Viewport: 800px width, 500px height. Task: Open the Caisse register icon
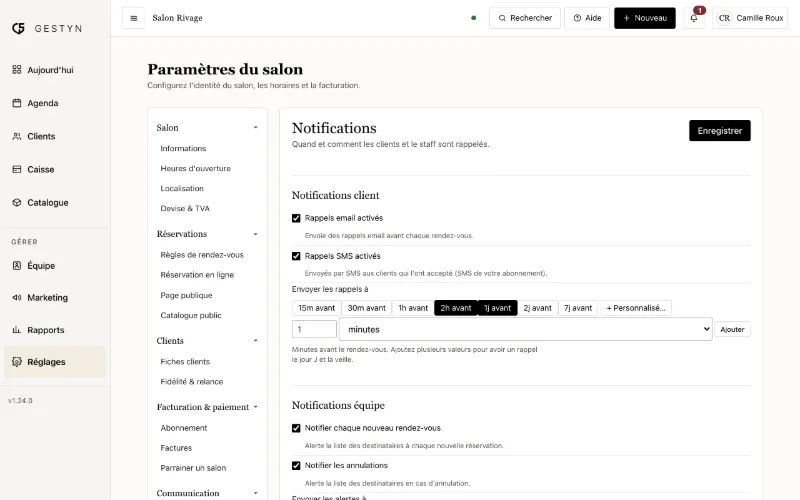(17, 169)
